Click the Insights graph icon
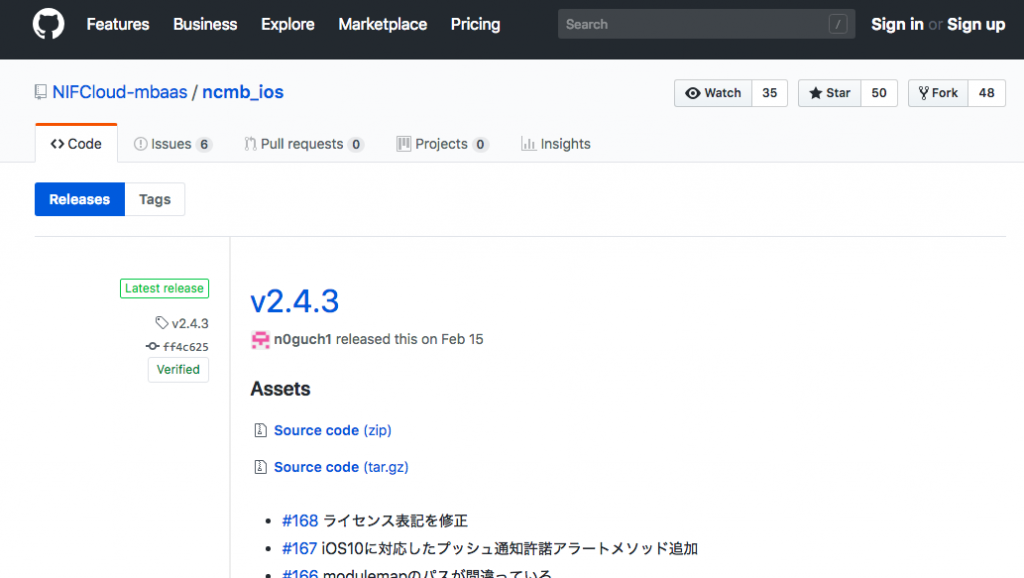The image size is (1024, 578). click(x=527, y=143)
